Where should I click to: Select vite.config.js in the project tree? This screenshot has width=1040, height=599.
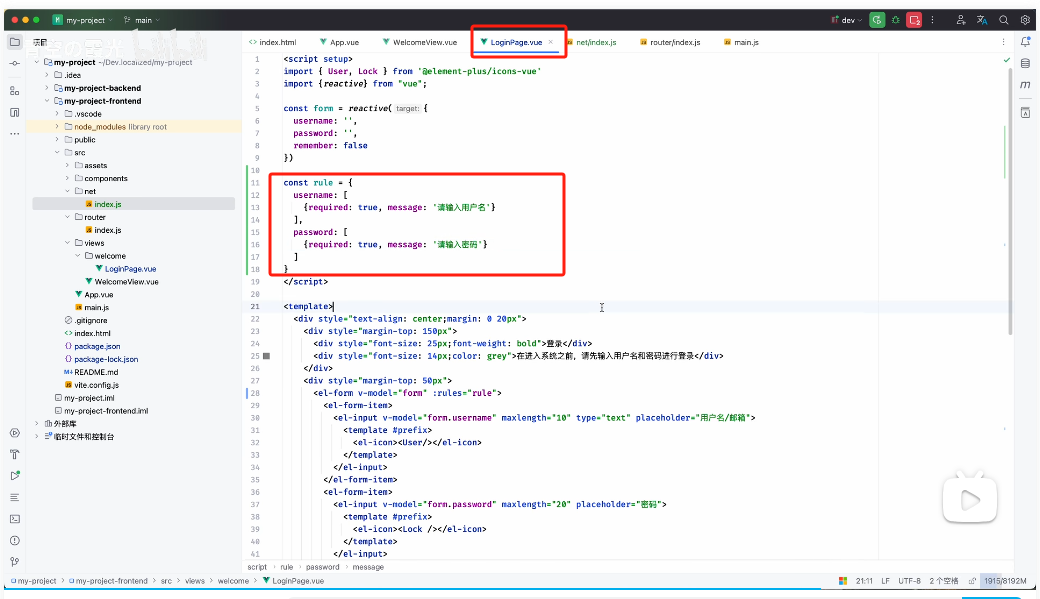point(96,385)
